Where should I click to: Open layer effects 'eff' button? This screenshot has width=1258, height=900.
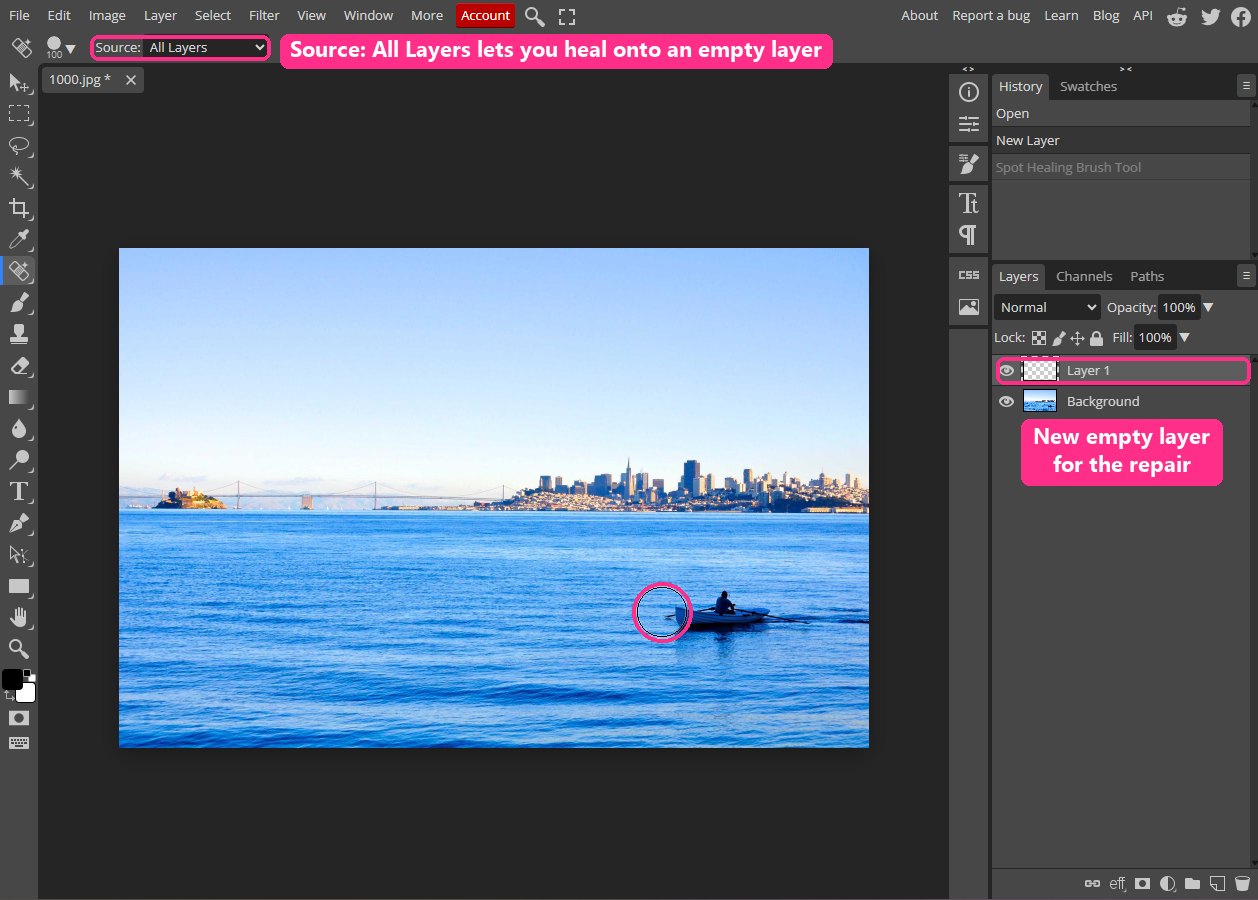click(1117, 884)
